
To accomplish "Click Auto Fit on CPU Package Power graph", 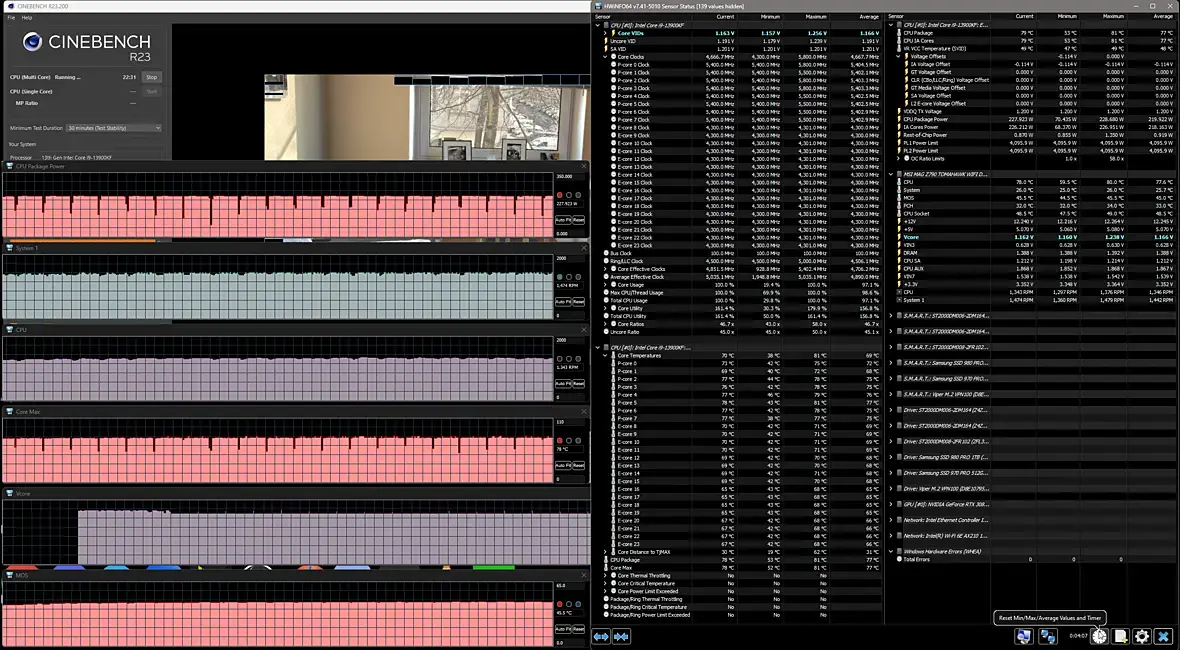I will (x=563, y=220).
